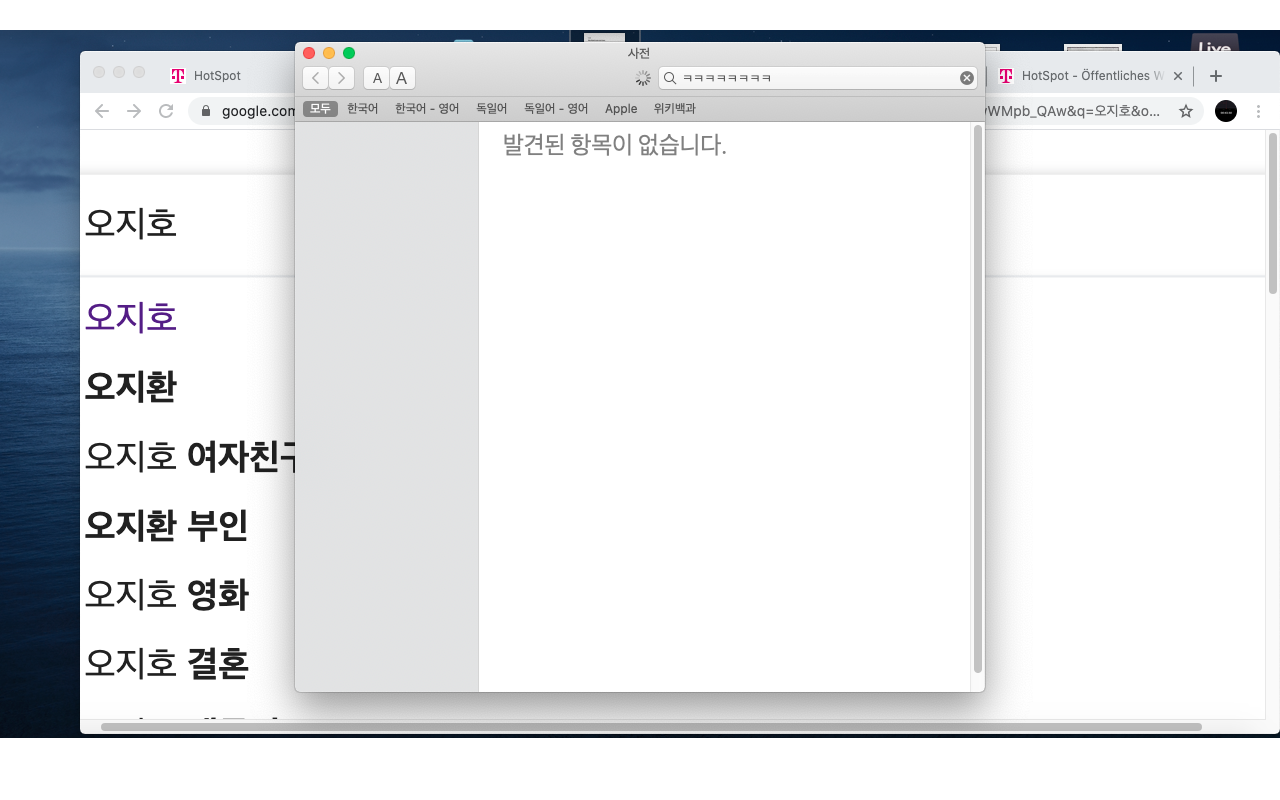The image size is (1280, 800).
Task: Switch to the 독일어 dictionary tab
Action: (x=492, y=109)
